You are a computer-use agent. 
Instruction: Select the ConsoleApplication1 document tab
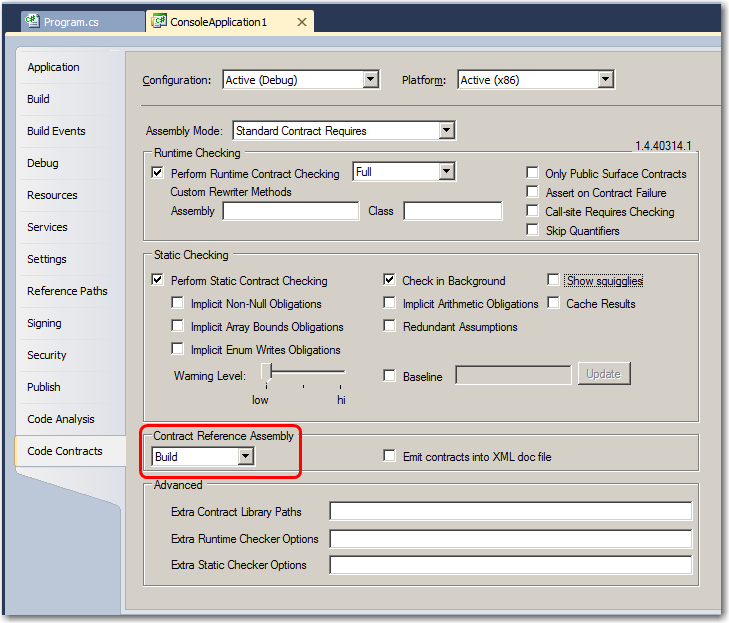click(x=229, y=21)
